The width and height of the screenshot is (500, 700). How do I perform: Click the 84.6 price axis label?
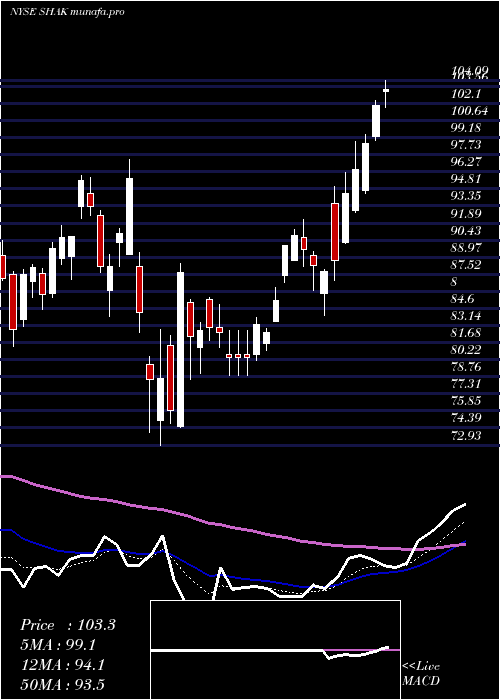[462, 299]
